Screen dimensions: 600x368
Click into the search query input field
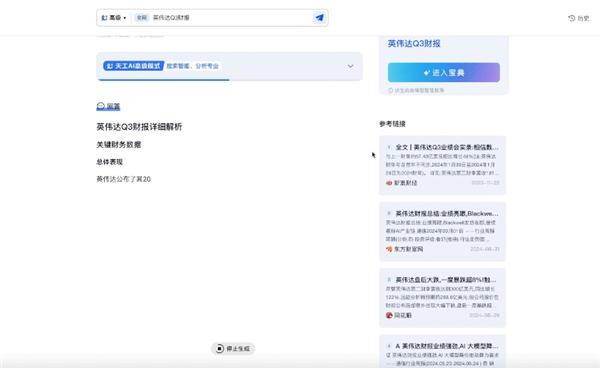tap(231, 18)
